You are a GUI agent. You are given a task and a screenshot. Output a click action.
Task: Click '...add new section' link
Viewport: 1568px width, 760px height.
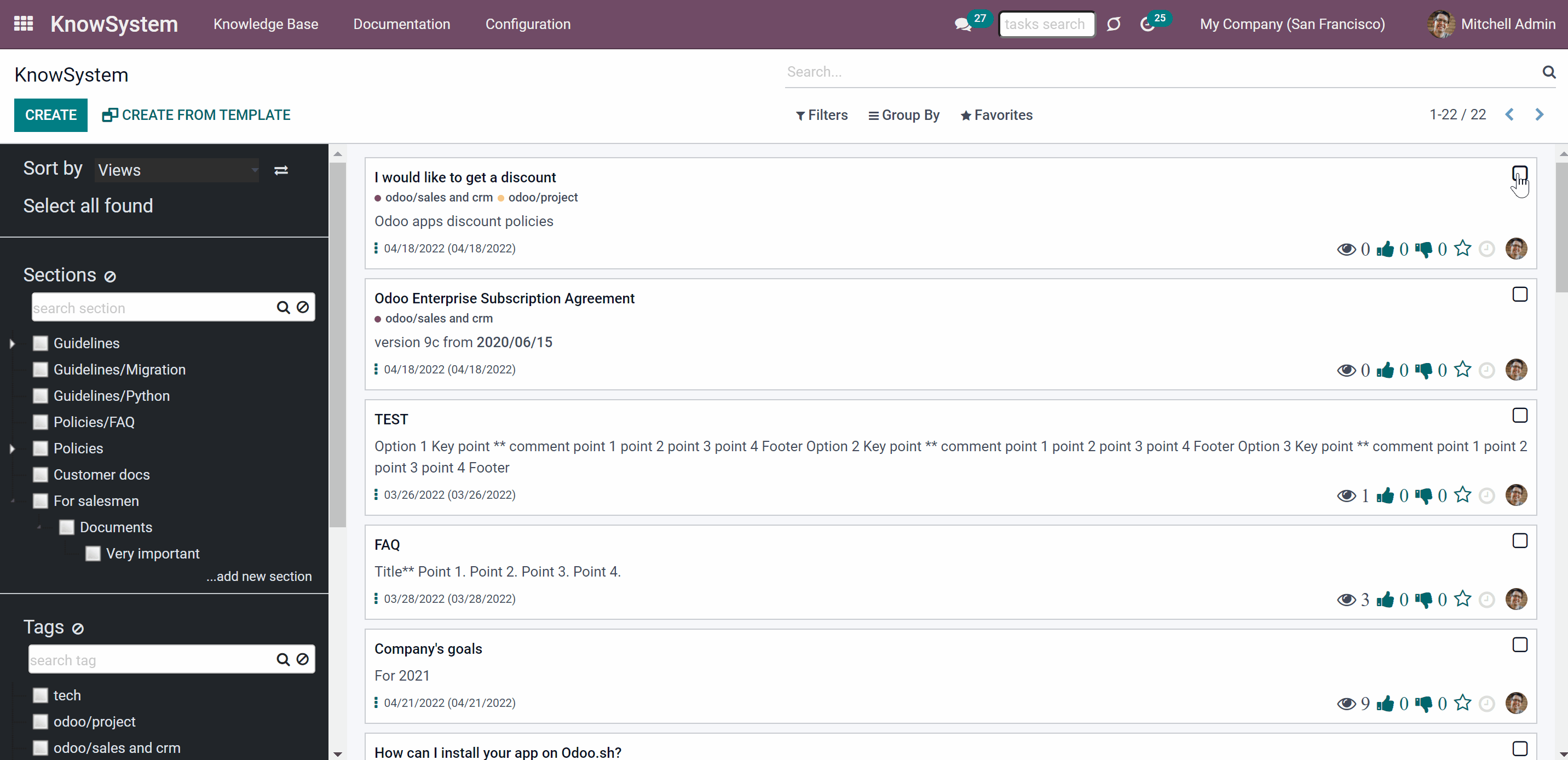(259, 576)
